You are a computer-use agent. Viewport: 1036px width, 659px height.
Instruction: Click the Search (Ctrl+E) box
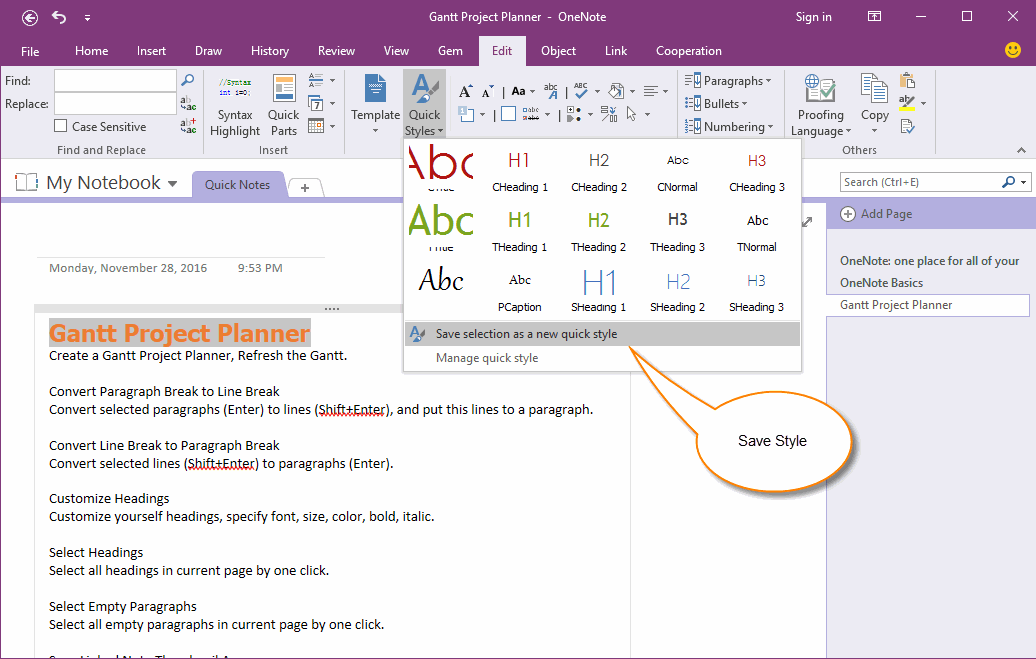tap(920, 182)
